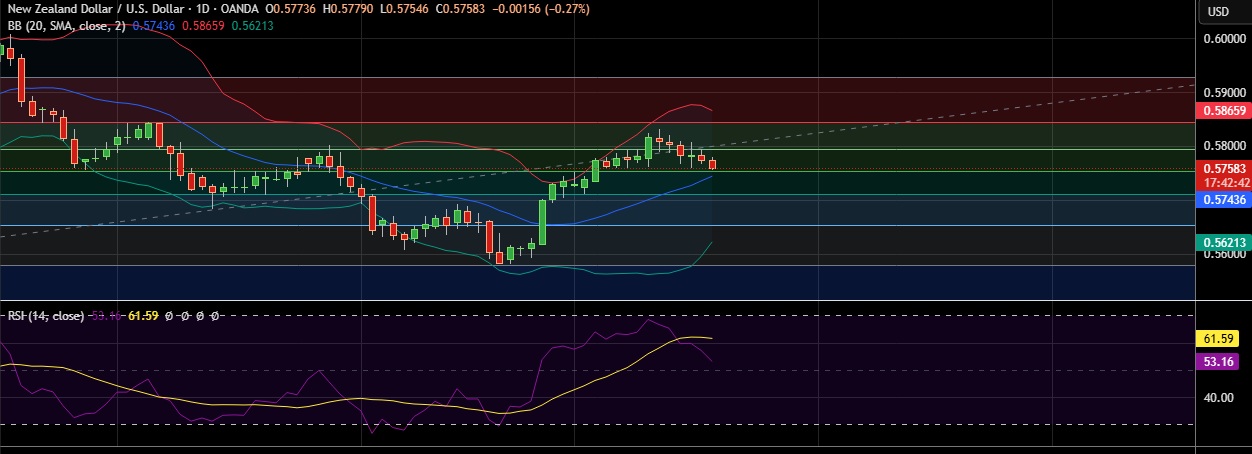Click the change value −0.00156 (−0.27%)
This screenshot has width=1252, height=454.
point(543,9)
